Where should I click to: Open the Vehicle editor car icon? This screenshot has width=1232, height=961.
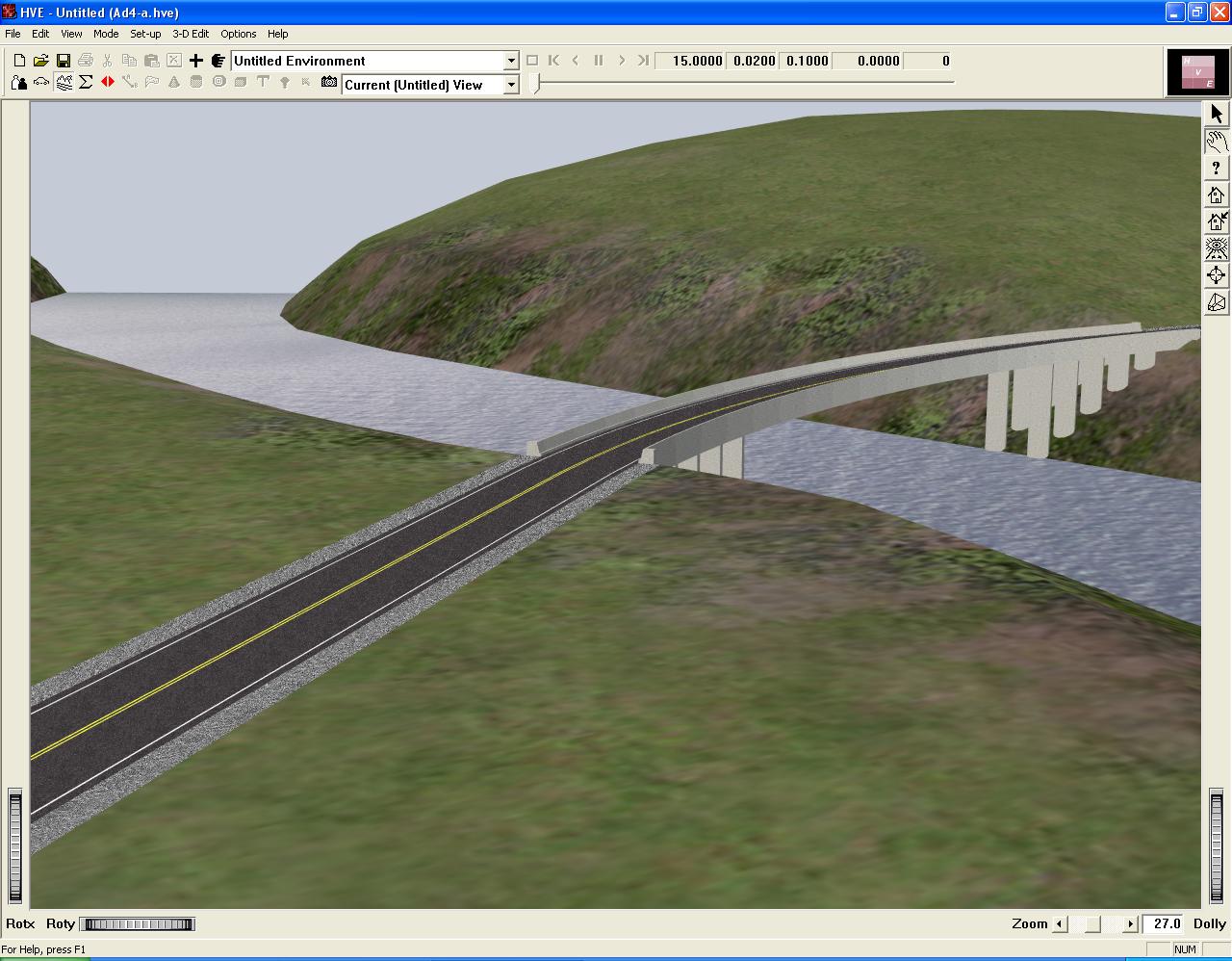point(40,83)
